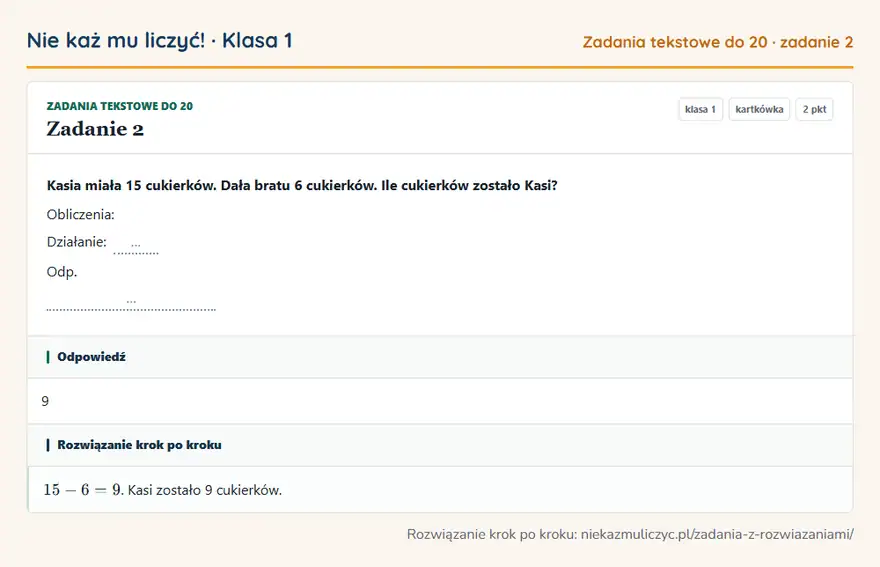880x567 pixels.
Task: Click the dotted blank after "Działanie:"
Action: [136, 247]
